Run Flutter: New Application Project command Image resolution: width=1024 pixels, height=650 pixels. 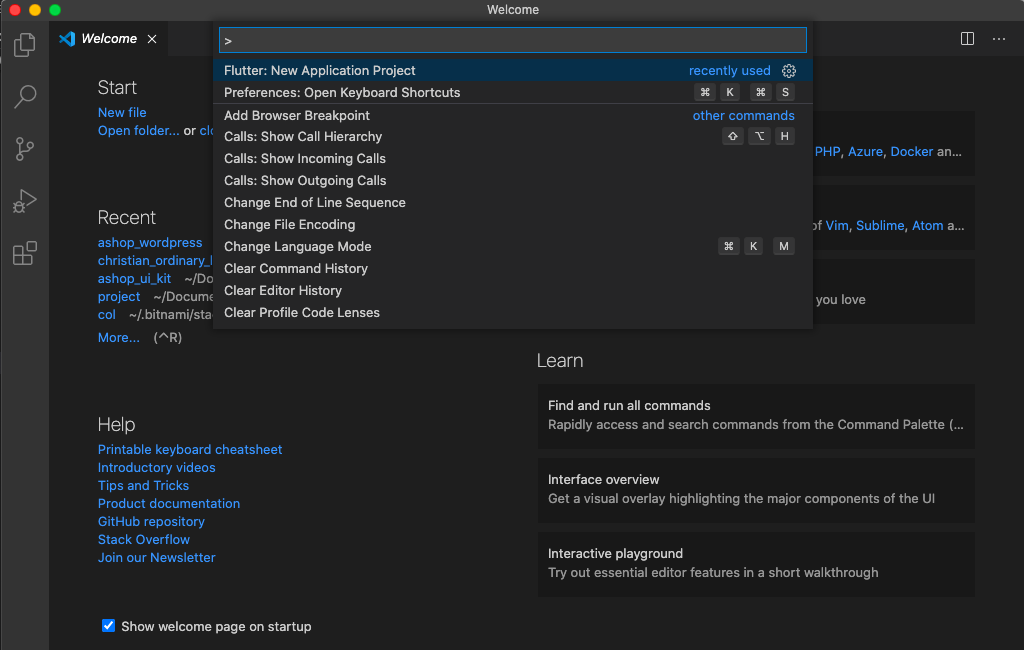click(x=513, y=71)
